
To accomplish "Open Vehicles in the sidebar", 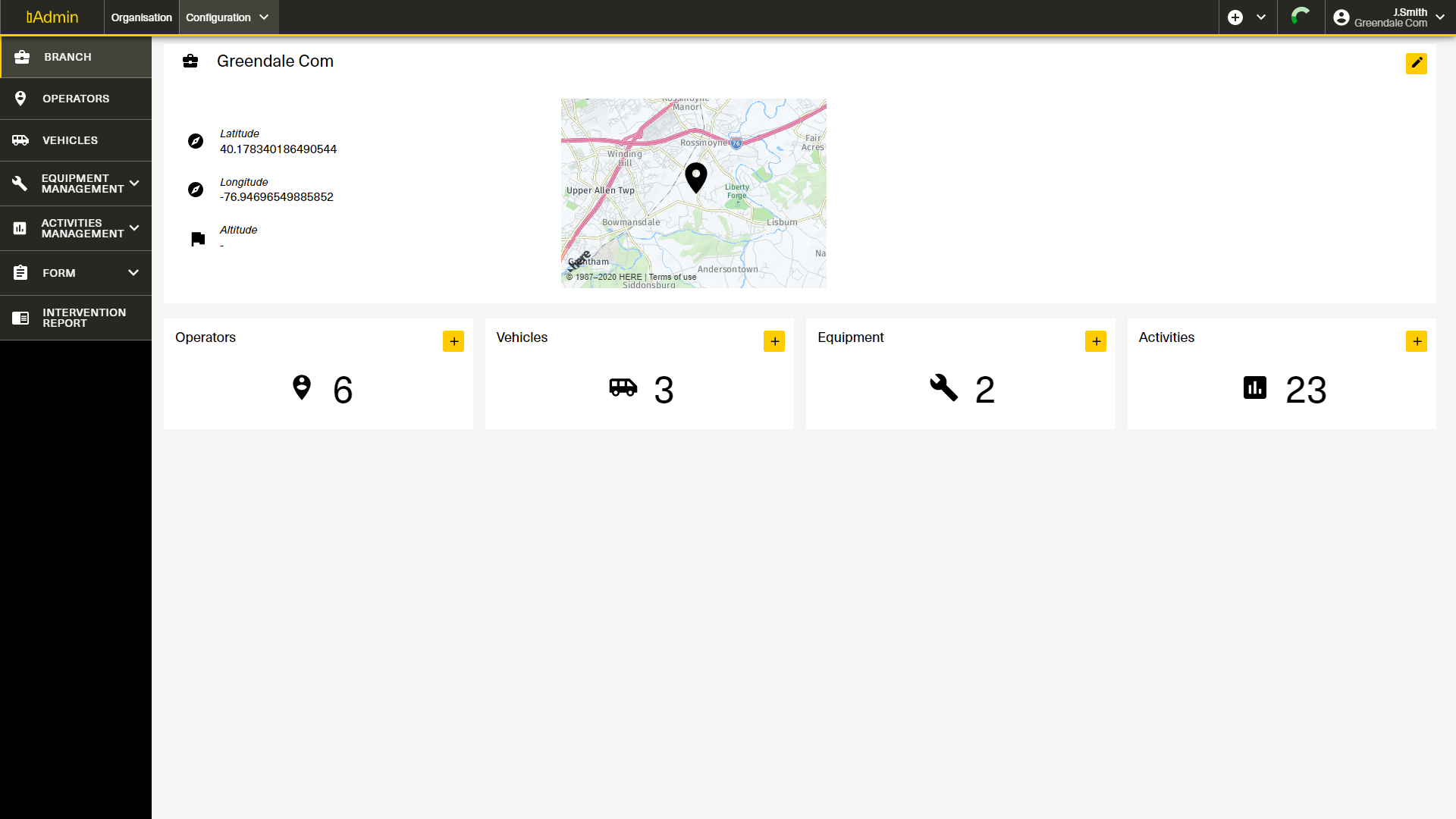I will [70, 140].
